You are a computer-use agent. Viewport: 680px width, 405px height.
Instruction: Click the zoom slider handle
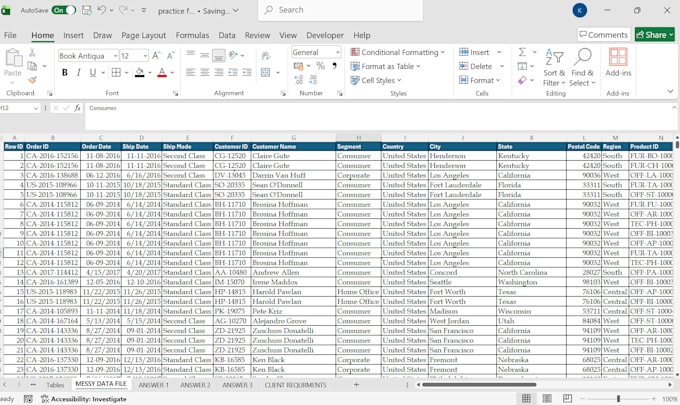[x=618, y=398]
